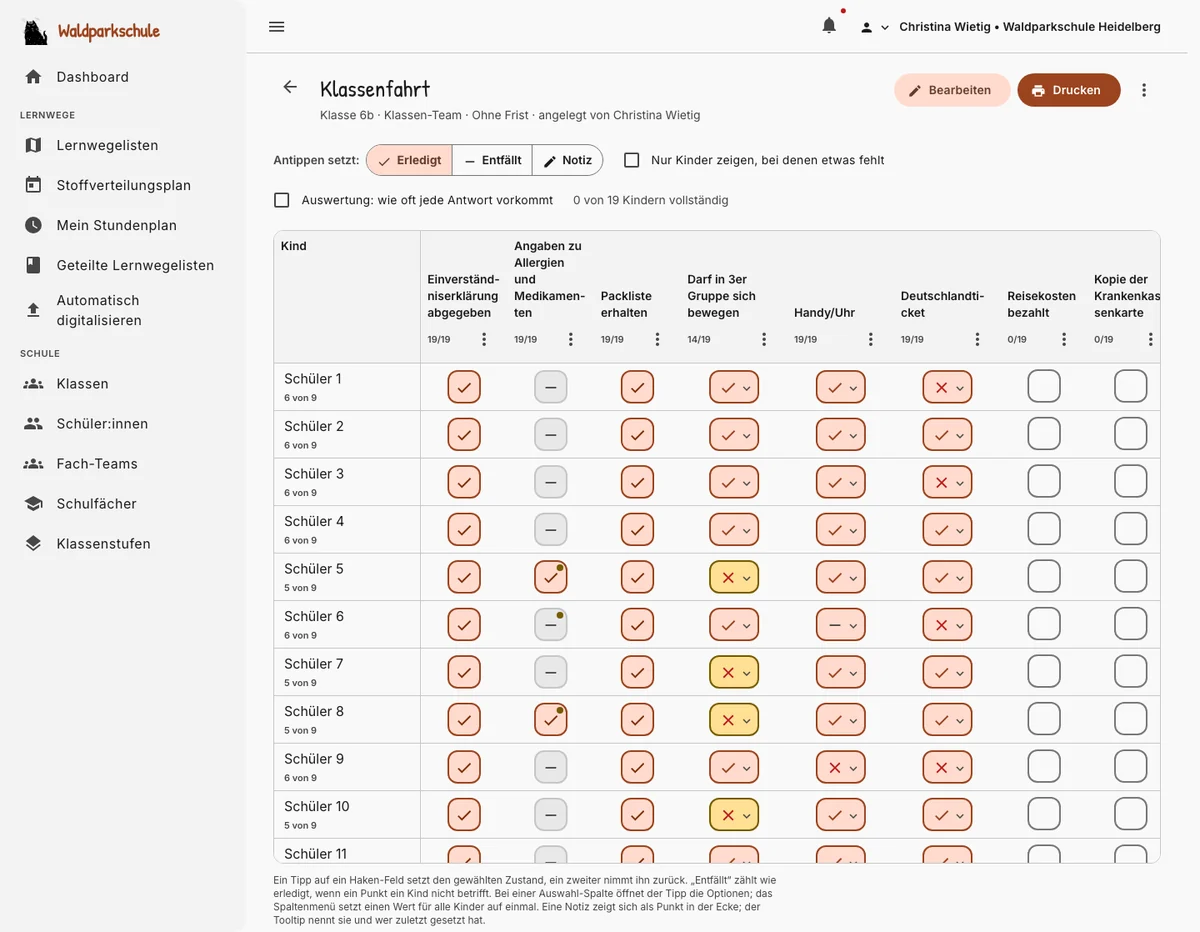Select the Notiz tap mode
1200x932 pixels.
coord(568,160)
